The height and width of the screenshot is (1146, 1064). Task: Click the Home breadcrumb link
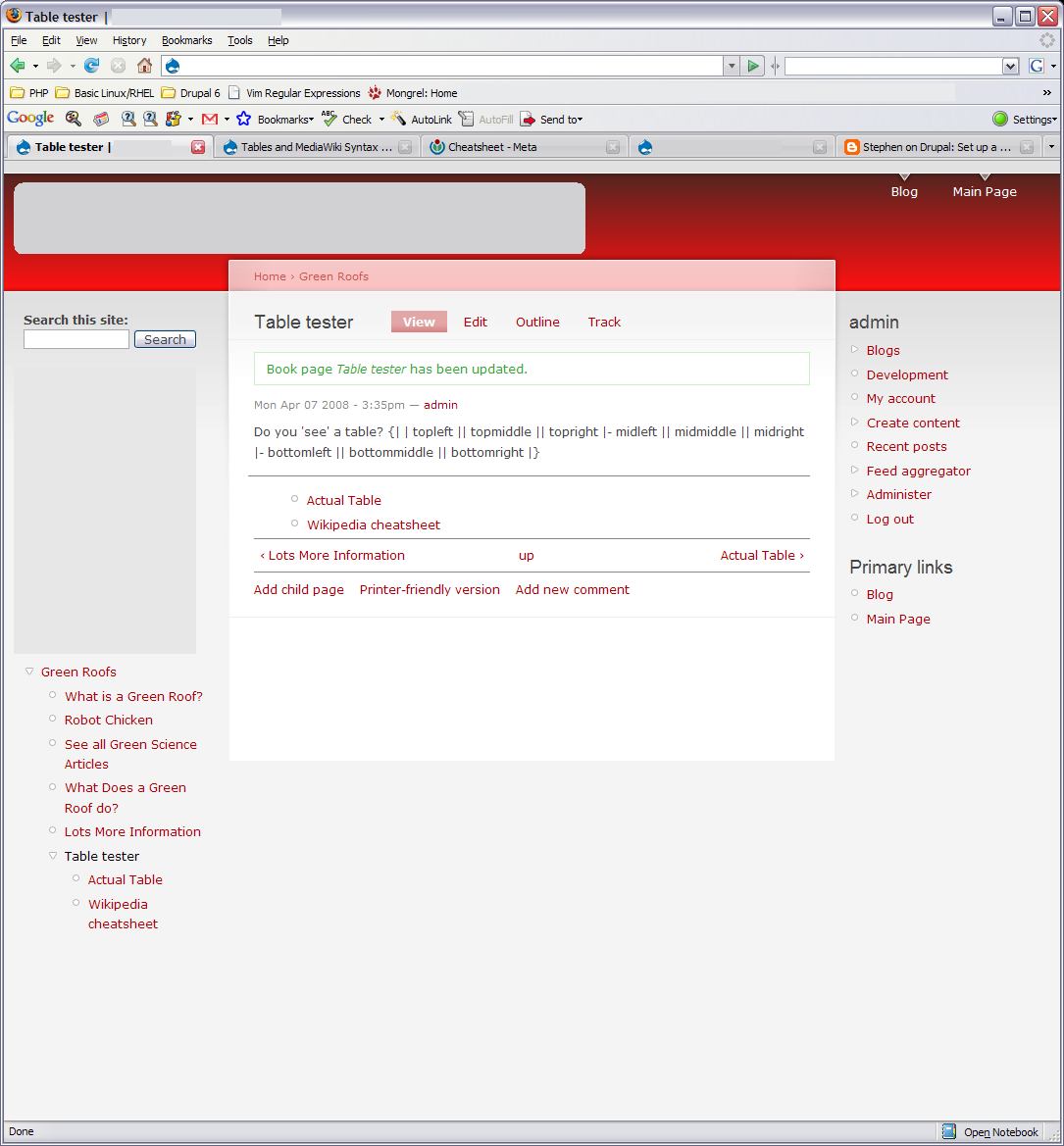click(x=270, y=276)
